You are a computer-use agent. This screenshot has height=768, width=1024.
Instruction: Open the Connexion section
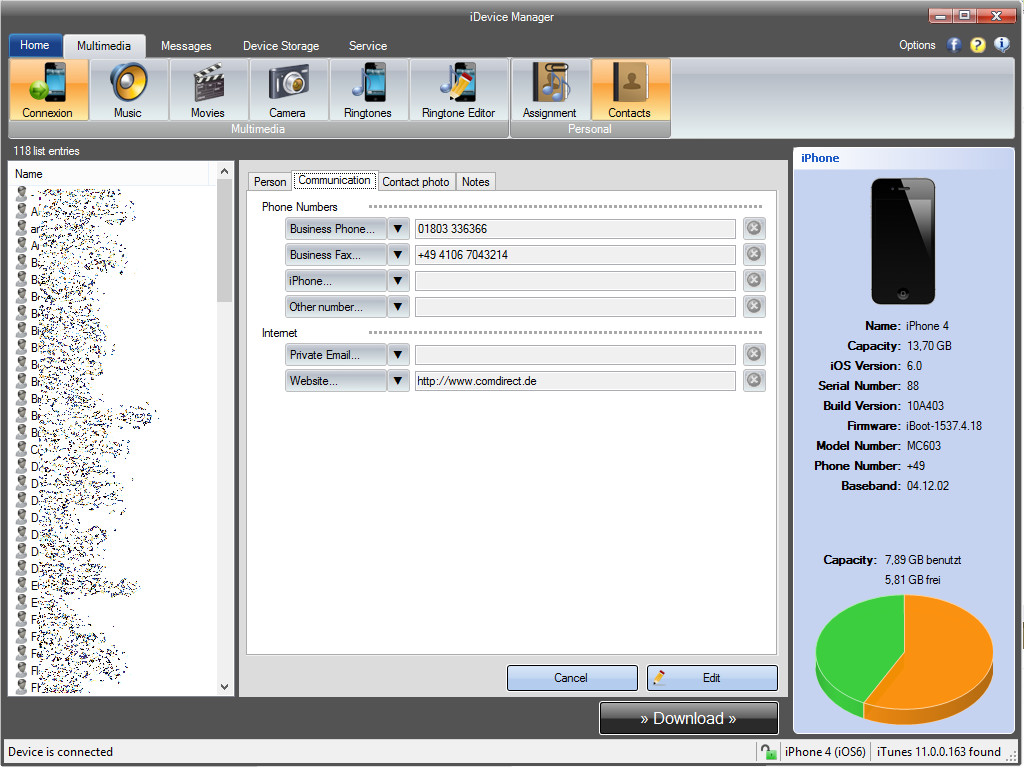pos(48,90)
